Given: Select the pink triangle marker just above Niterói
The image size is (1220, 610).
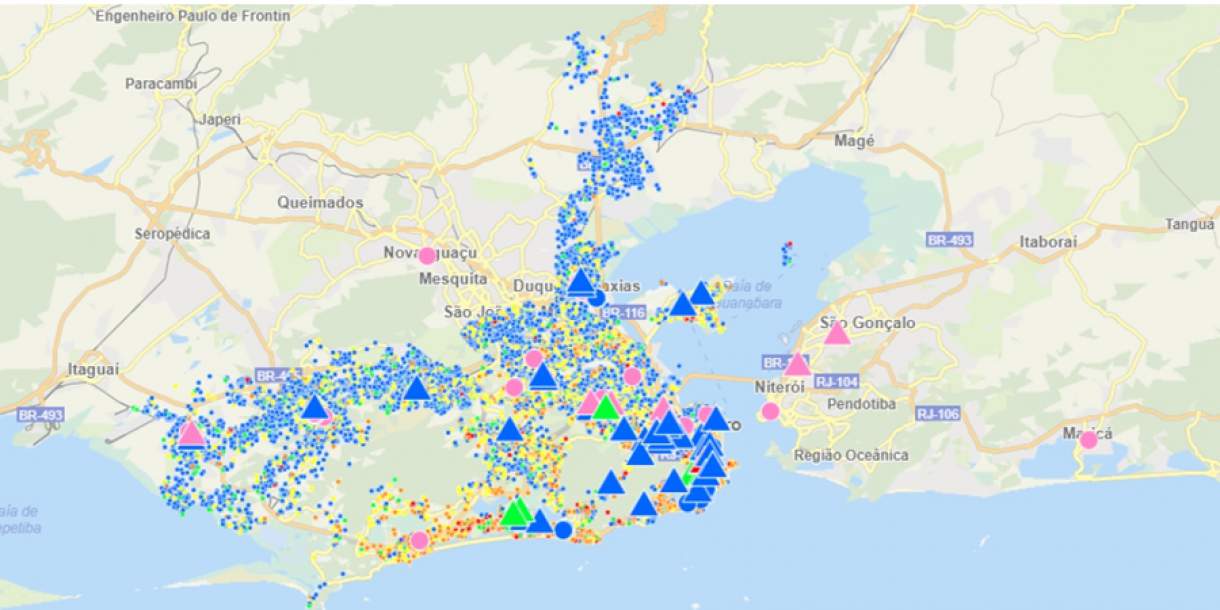Looking at the screenshot, I should 797,365.
